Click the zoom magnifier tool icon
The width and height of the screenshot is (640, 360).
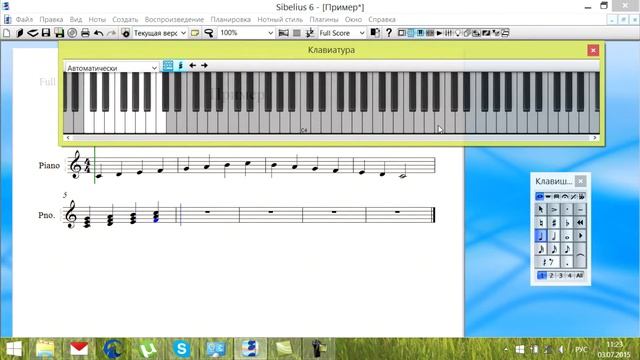(209, 33)
